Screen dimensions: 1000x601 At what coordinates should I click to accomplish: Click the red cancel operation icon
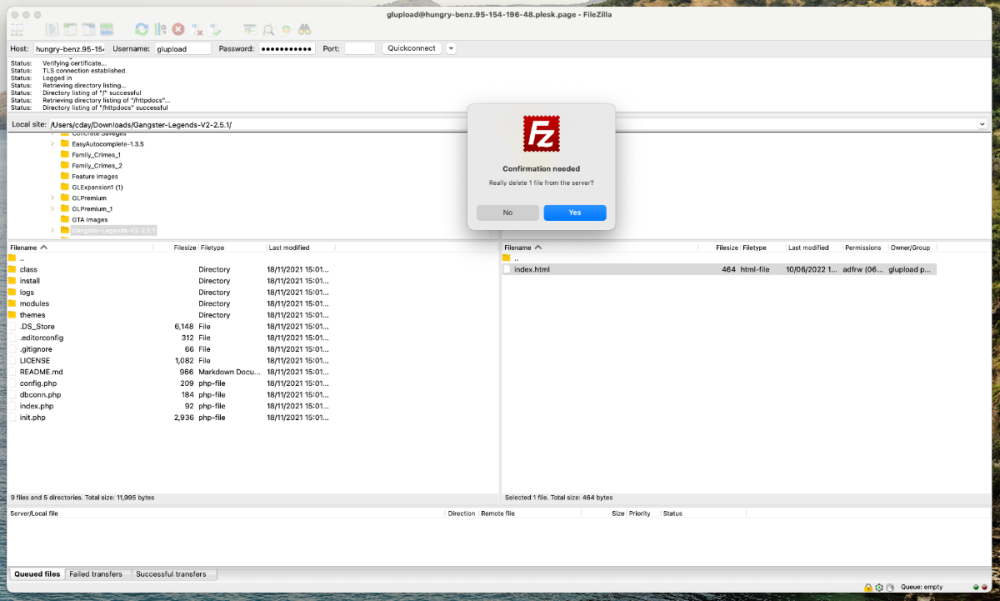pos(178,30)
